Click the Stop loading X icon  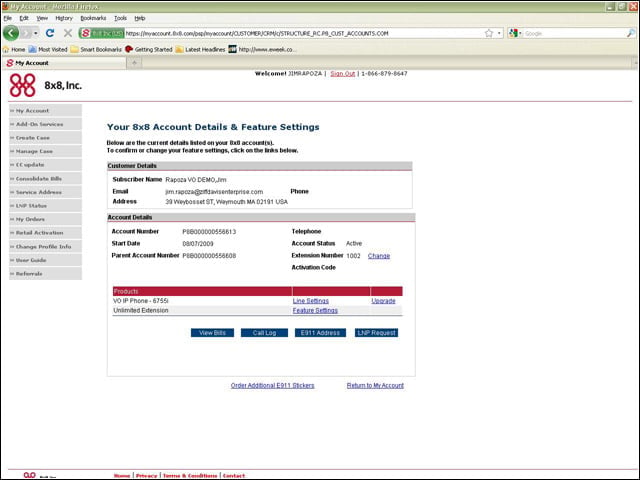(68, 33)
